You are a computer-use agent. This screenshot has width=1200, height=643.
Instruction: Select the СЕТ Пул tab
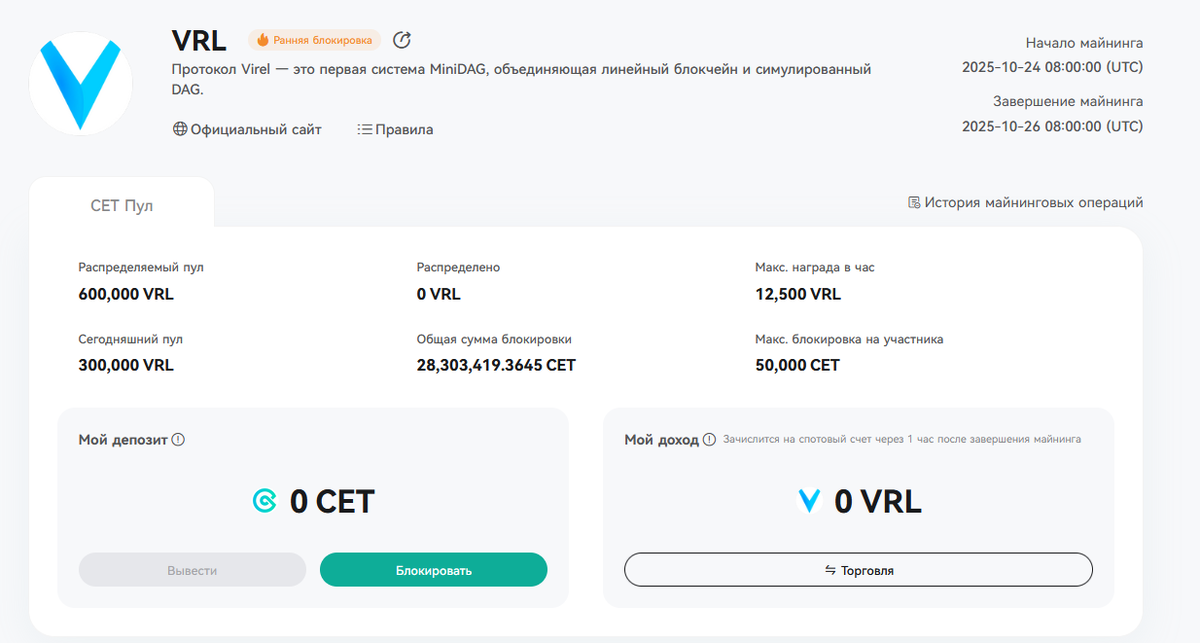click(x=122, y=205)
